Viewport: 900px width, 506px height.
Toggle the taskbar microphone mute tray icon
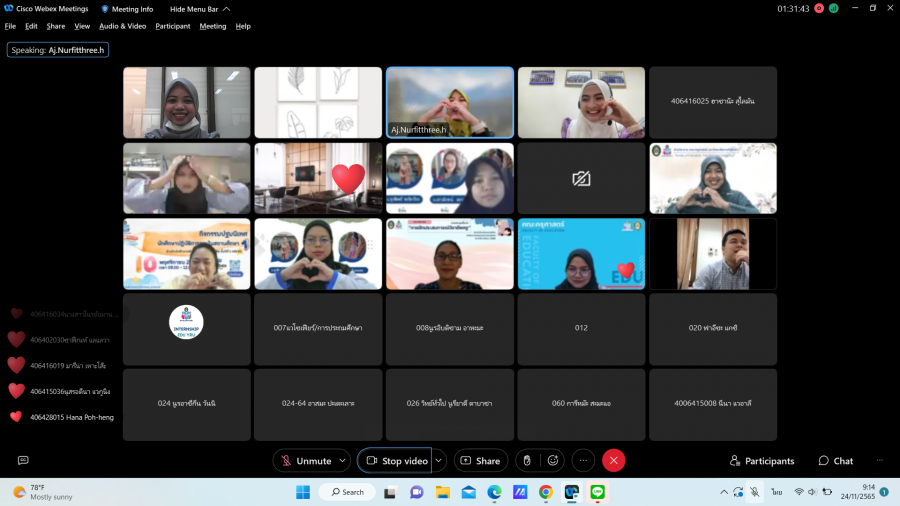(x=754, y=492)
